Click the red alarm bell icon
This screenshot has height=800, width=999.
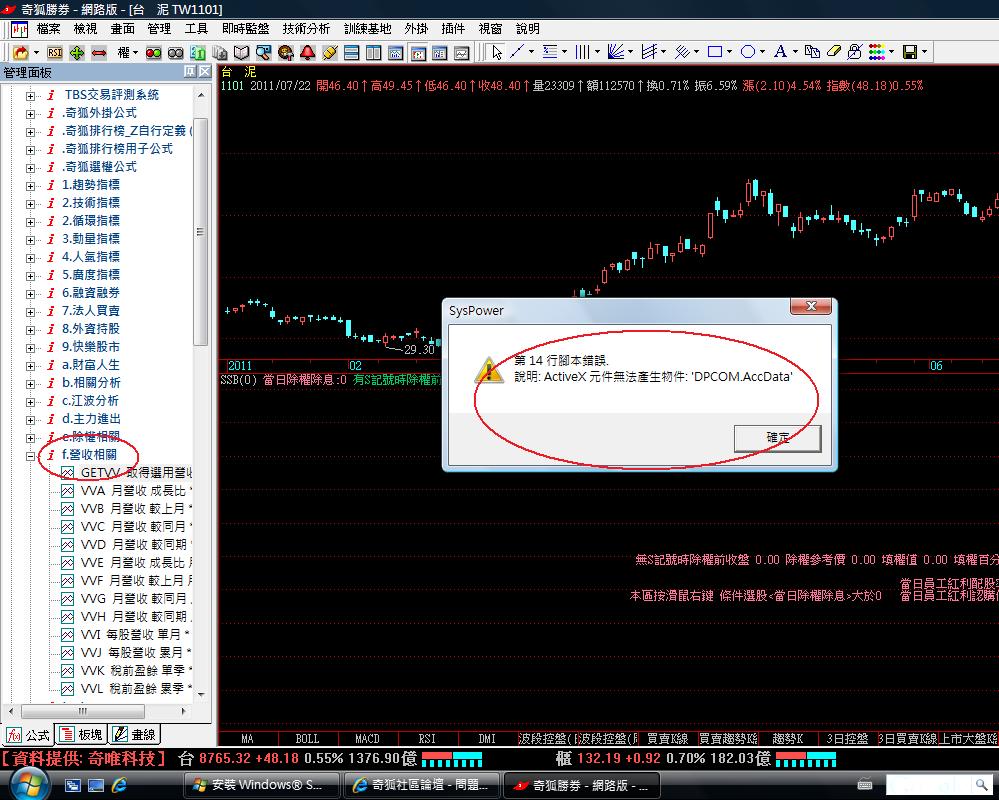[x=308, y=52]
